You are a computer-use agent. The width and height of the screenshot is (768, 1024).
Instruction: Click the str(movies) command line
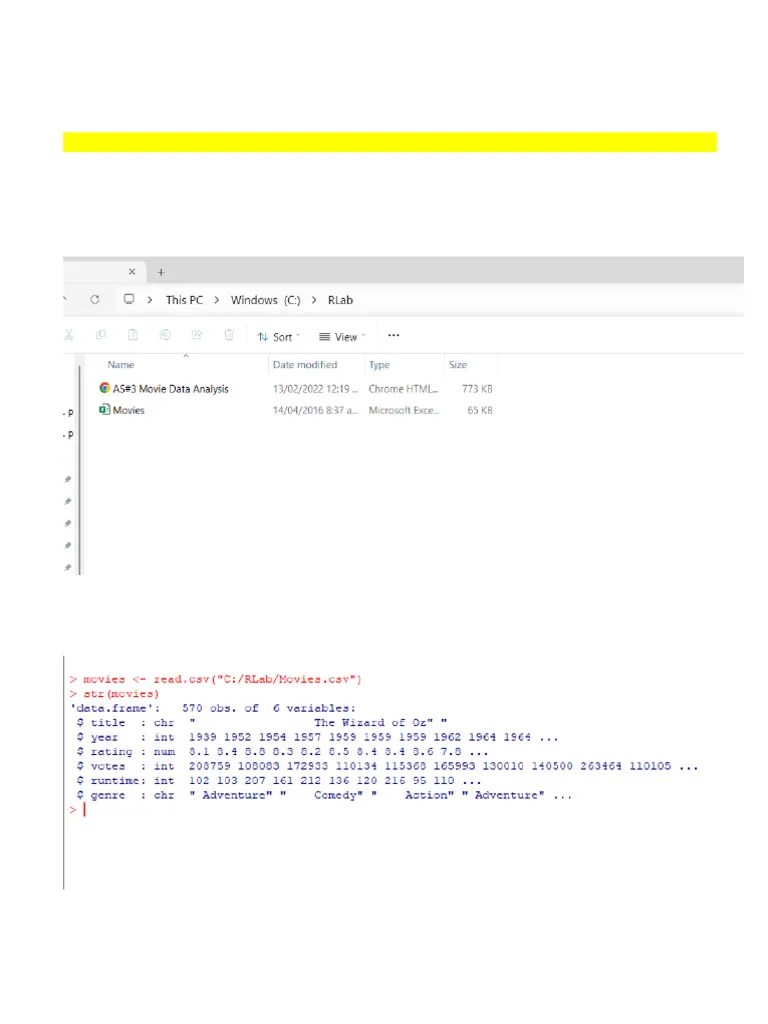click(114, 694)
